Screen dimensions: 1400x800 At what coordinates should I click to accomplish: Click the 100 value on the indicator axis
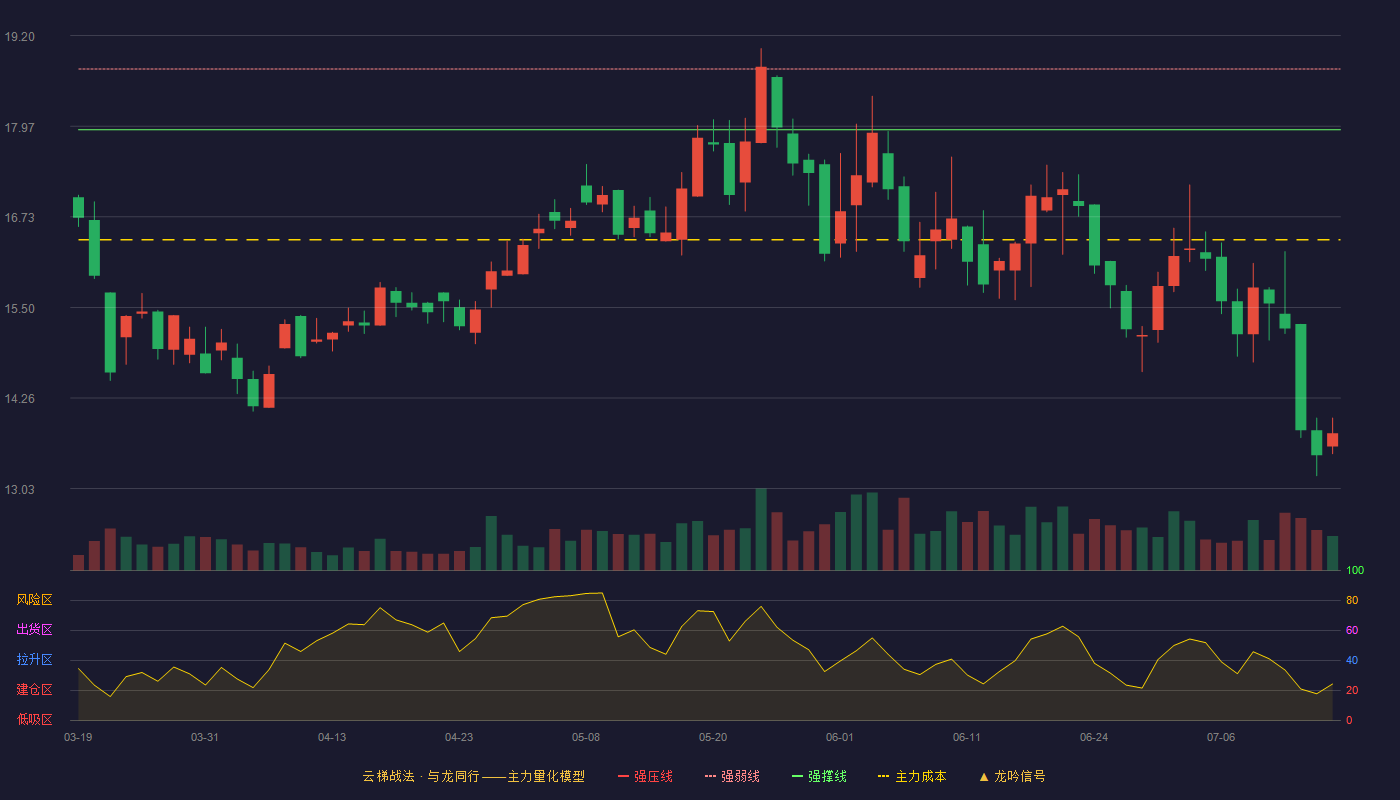pos(1355,571)
